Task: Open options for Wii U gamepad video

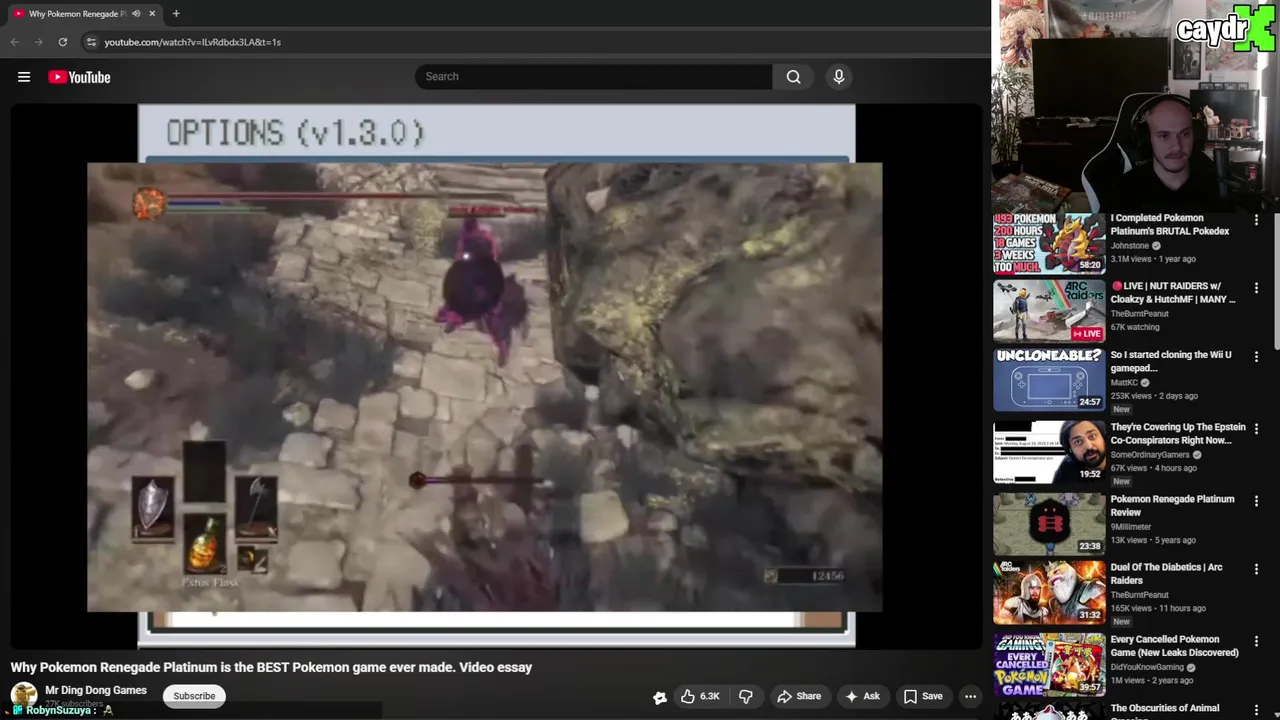Action: pos(1256,356)
